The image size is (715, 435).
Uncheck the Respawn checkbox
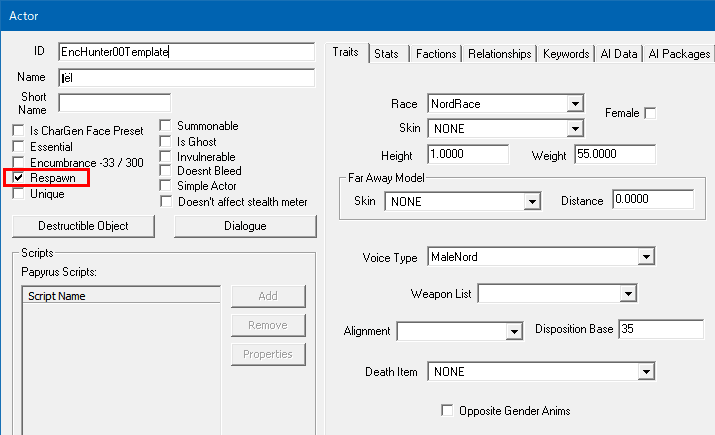(19, 177)
